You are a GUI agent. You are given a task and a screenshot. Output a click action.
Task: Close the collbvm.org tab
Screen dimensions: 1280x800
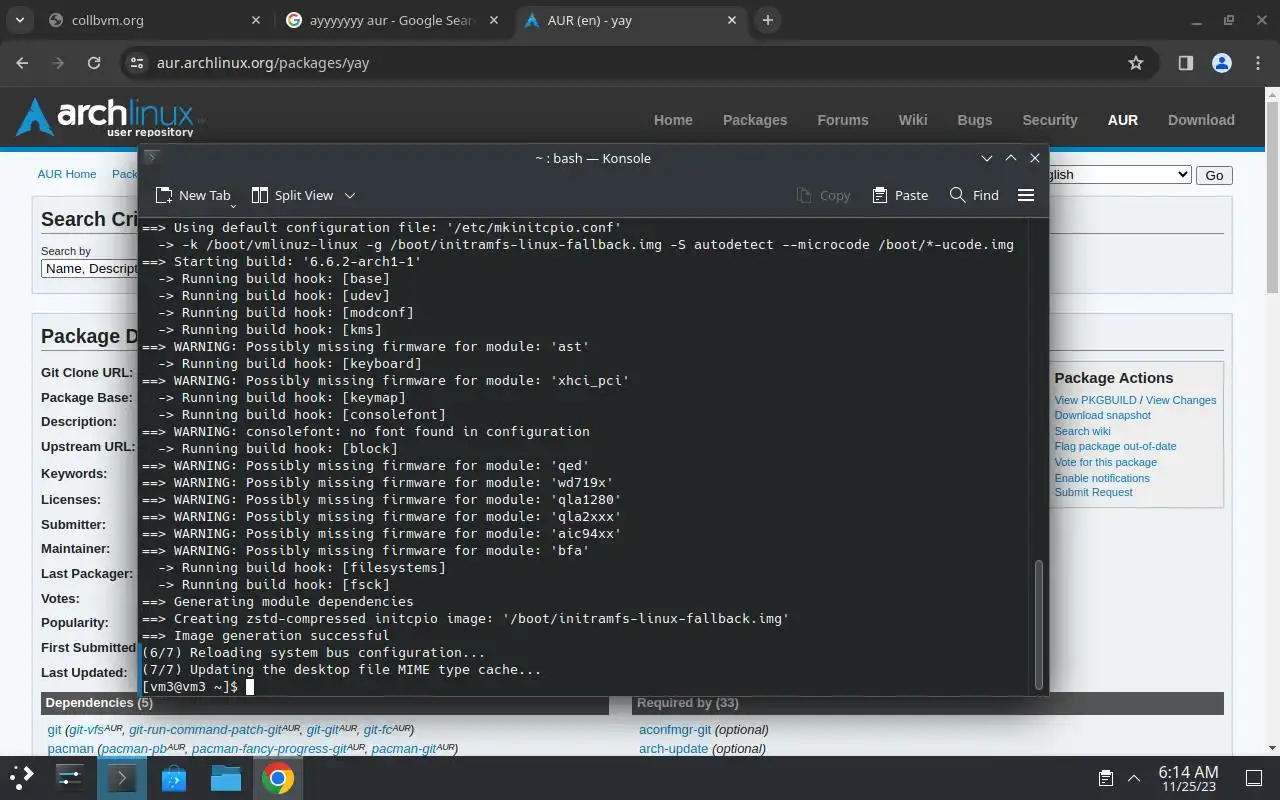click(x=256, y=20)
